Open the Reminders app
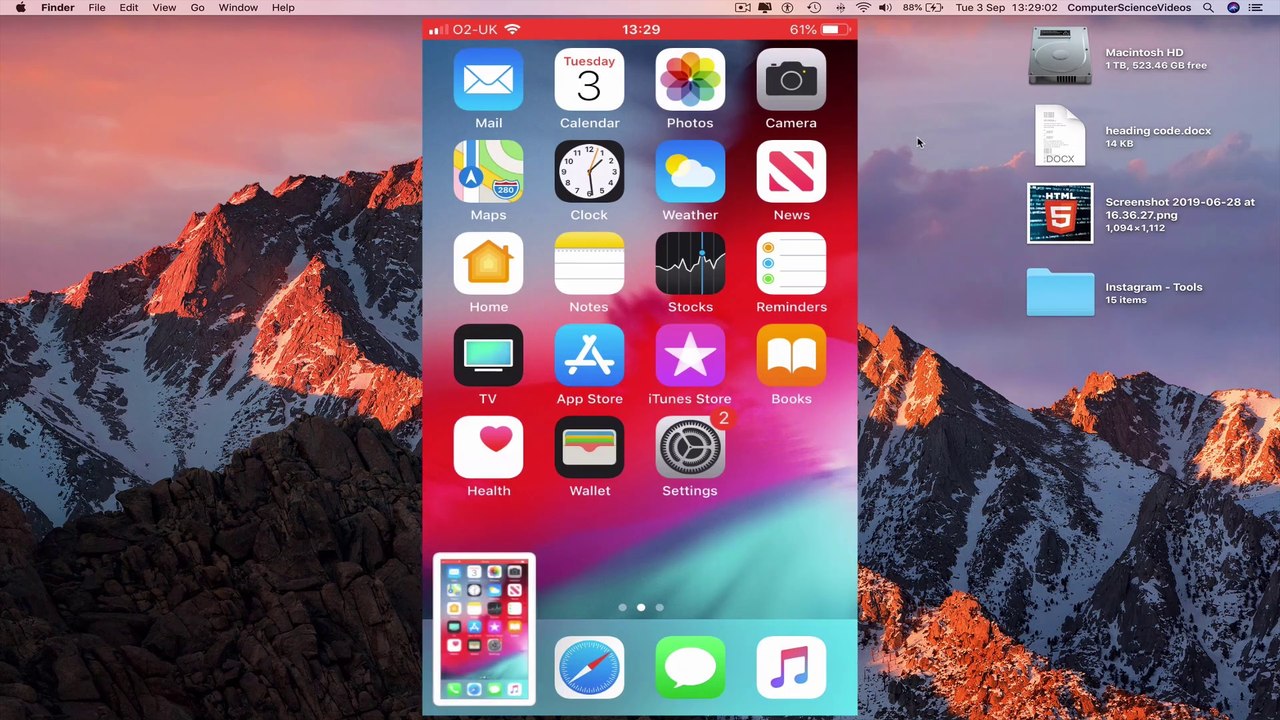The height and width of the screenshot is (720, 1280). point(791,264)
